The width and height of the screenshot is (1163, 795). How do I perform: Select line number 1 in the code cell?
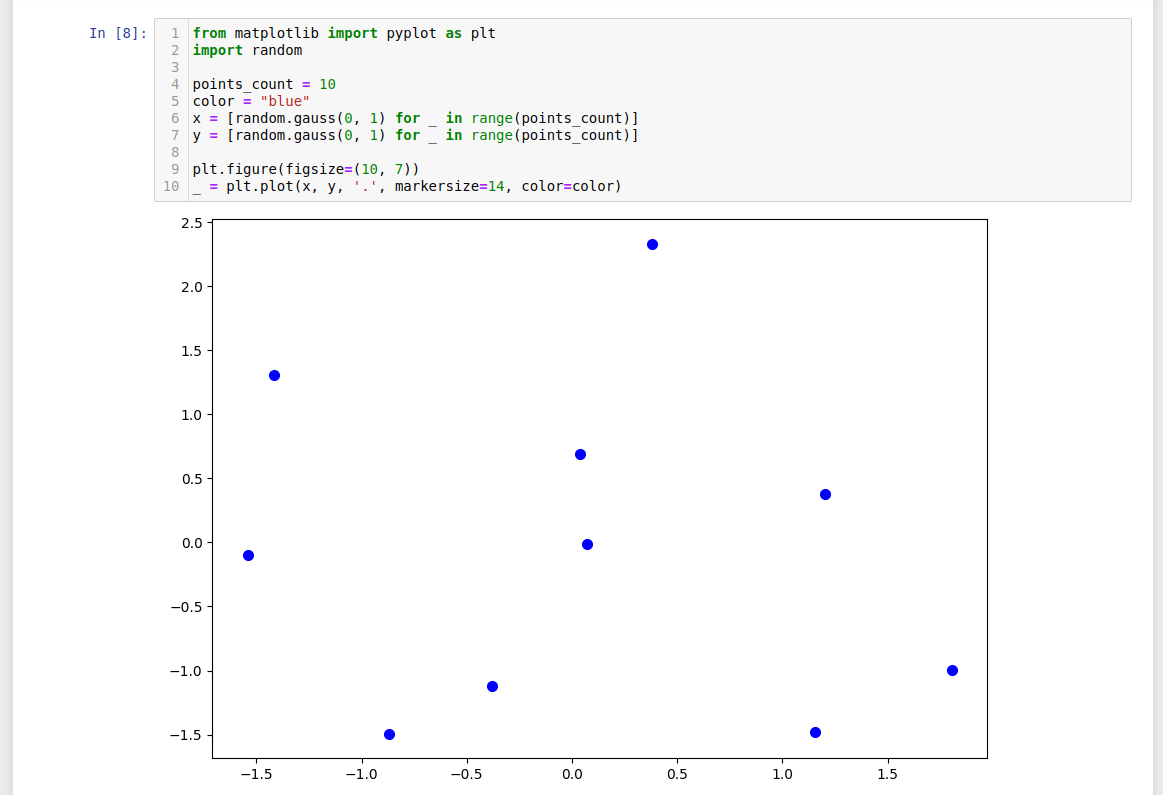(x=175, y=33)
